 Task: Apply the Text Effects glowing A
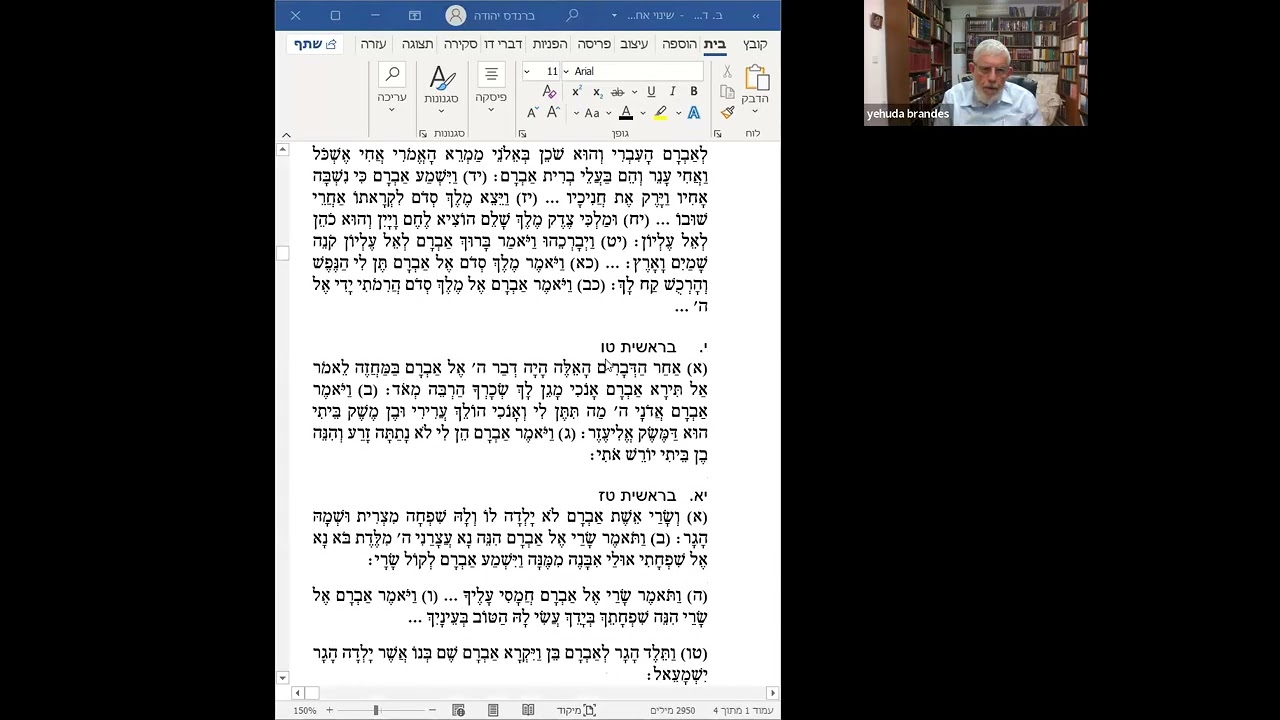click(693, 113)
